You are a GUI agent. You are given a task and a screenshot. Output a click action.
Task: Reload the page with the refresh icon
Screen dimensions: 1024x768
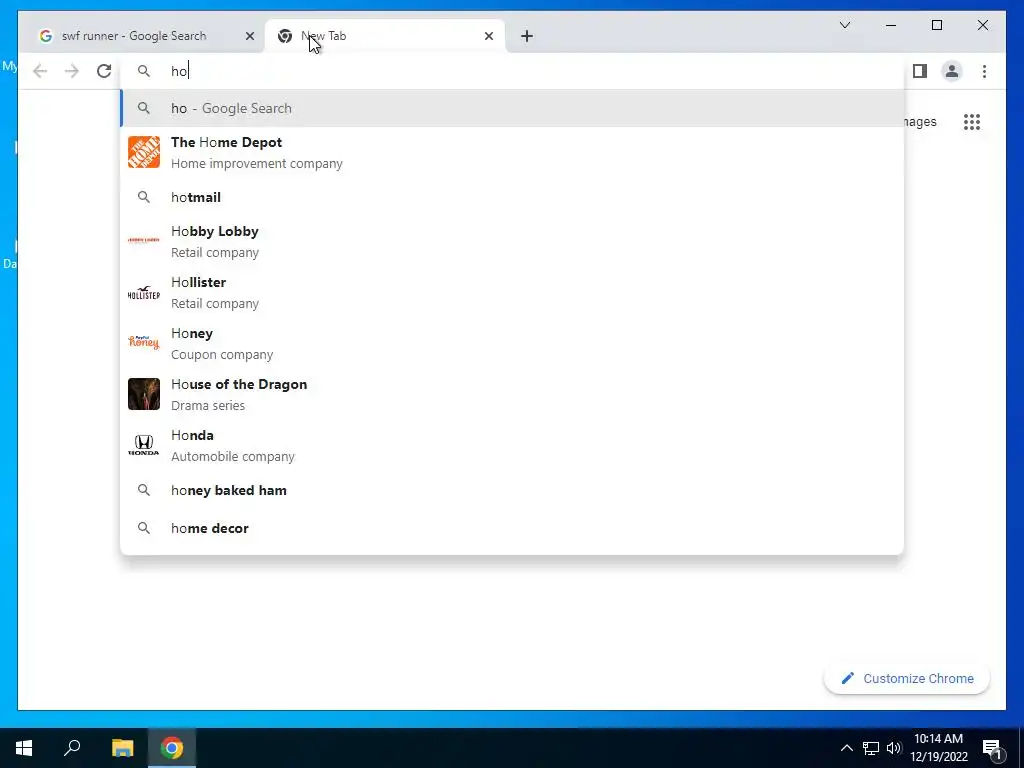click(x=104, y=71)
